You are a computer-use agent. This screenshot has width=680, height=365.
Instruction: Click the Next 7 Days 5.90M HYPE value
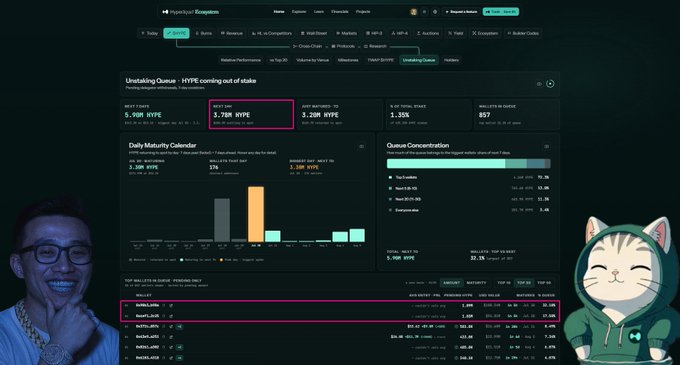tap(143, 115)
